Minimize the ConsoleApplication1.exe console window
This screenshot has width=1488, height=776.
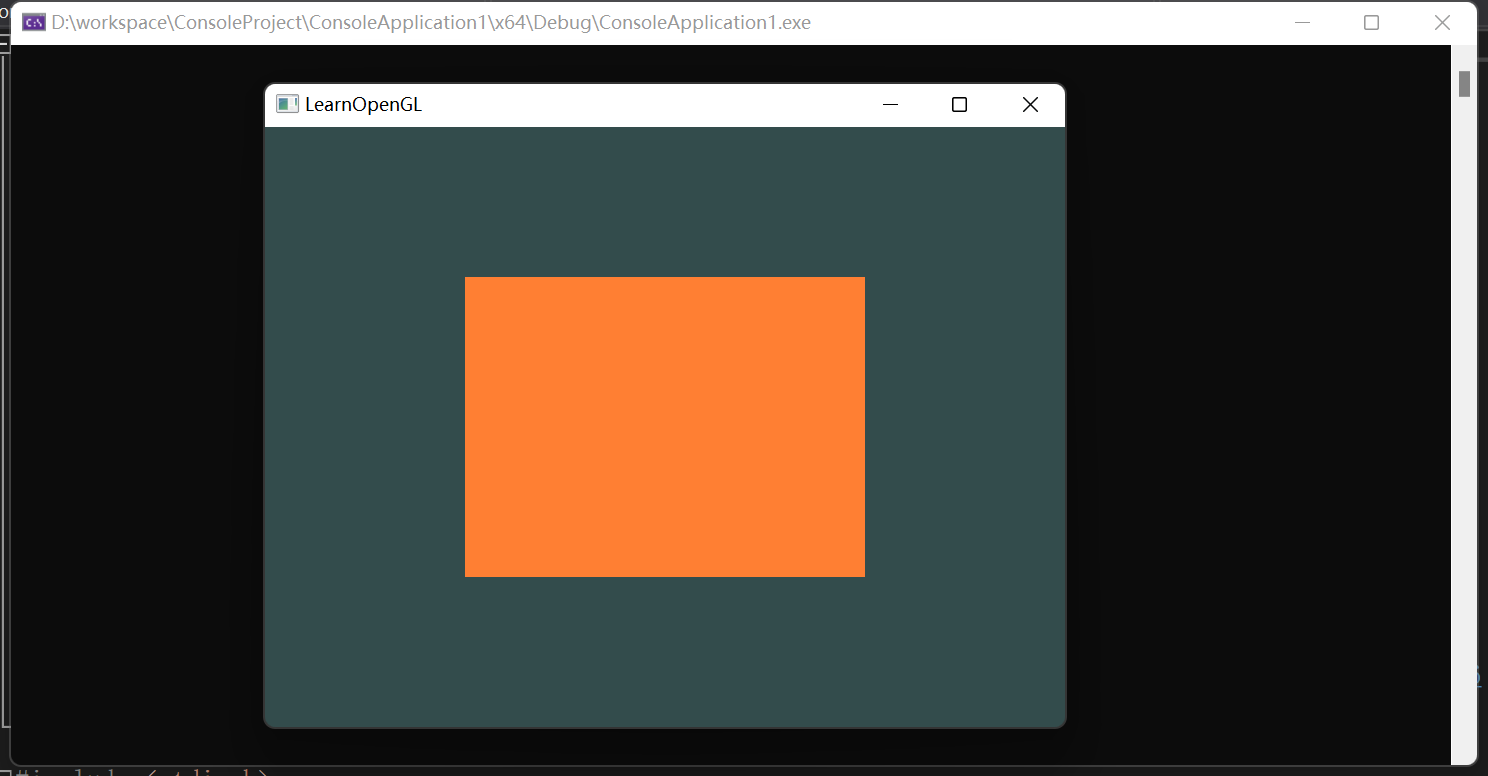[x=1302, y=22]
